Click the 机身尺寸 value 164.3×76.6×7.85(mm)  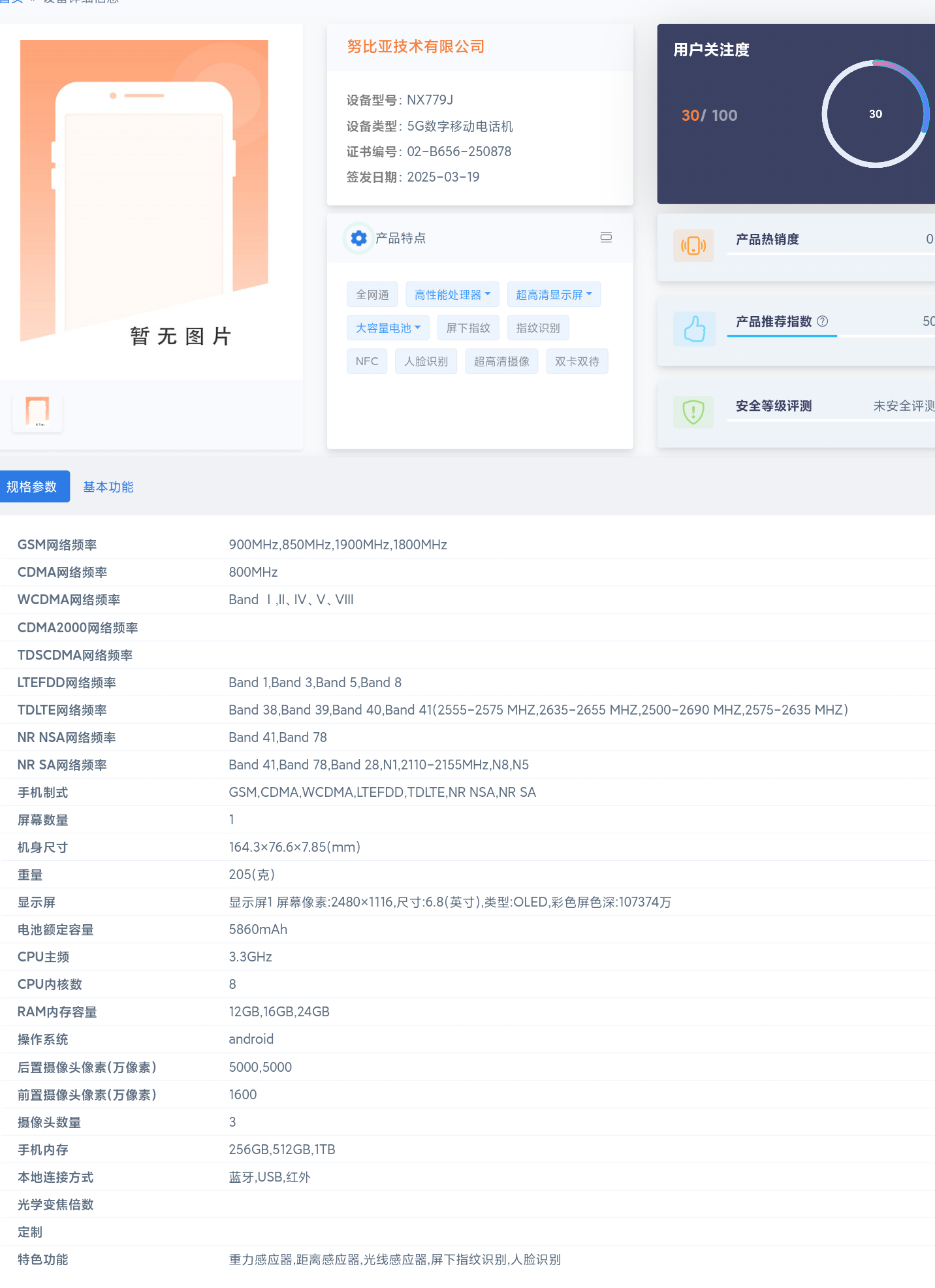[x=294, y=847]
